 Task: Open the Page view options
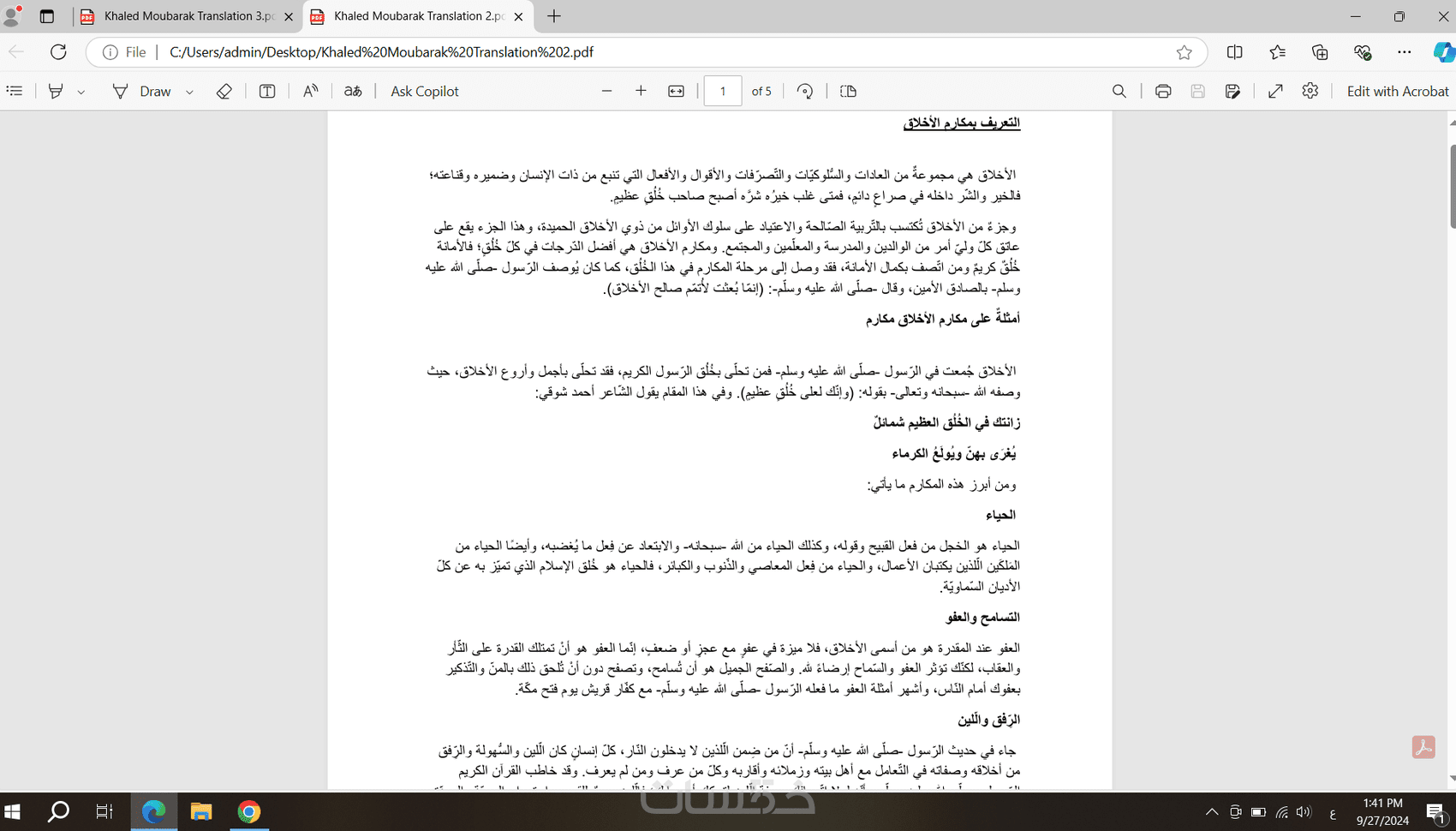point(849,91)
